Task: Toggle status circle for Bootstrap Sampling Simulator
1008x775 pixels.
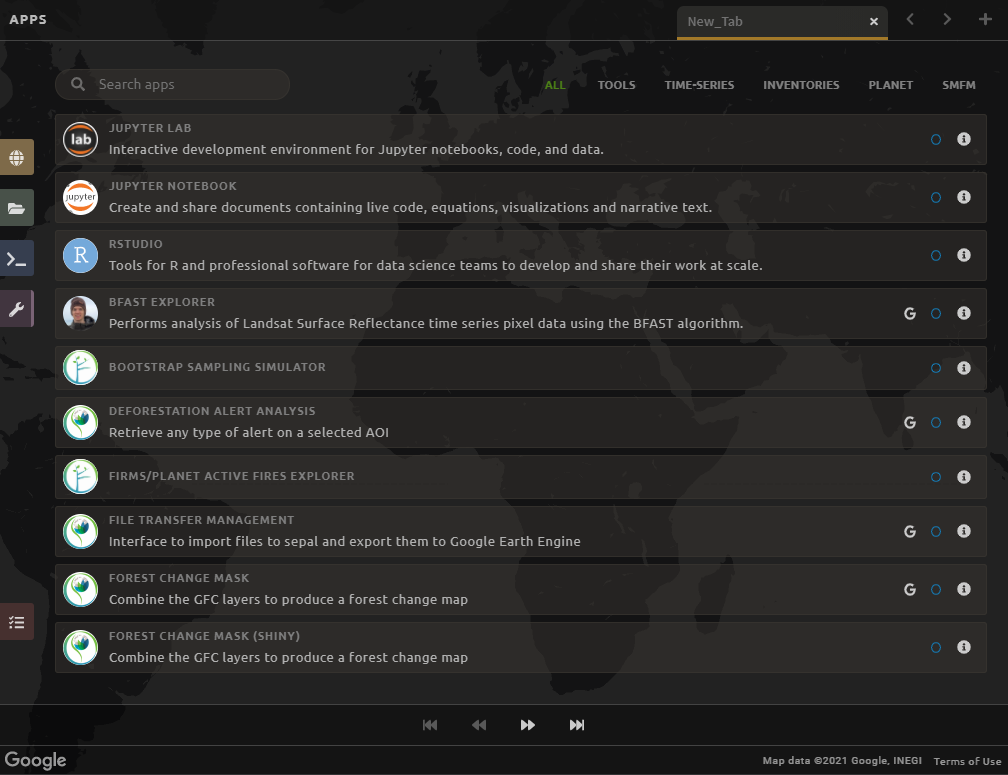Action: (x=936, y=368)
